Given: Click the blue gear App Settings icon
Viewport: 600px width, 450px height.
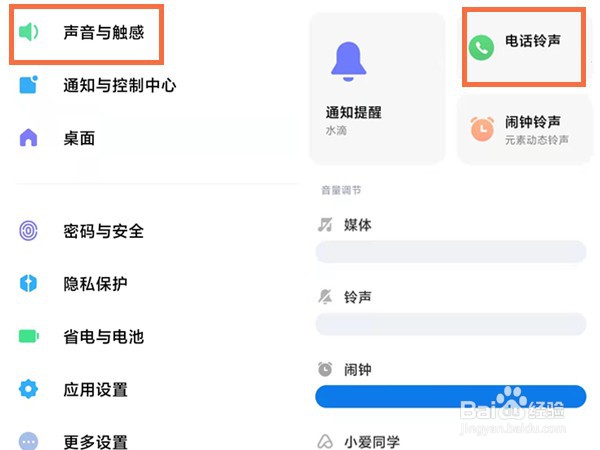Looking at the screenshot, I should [28, 389].
